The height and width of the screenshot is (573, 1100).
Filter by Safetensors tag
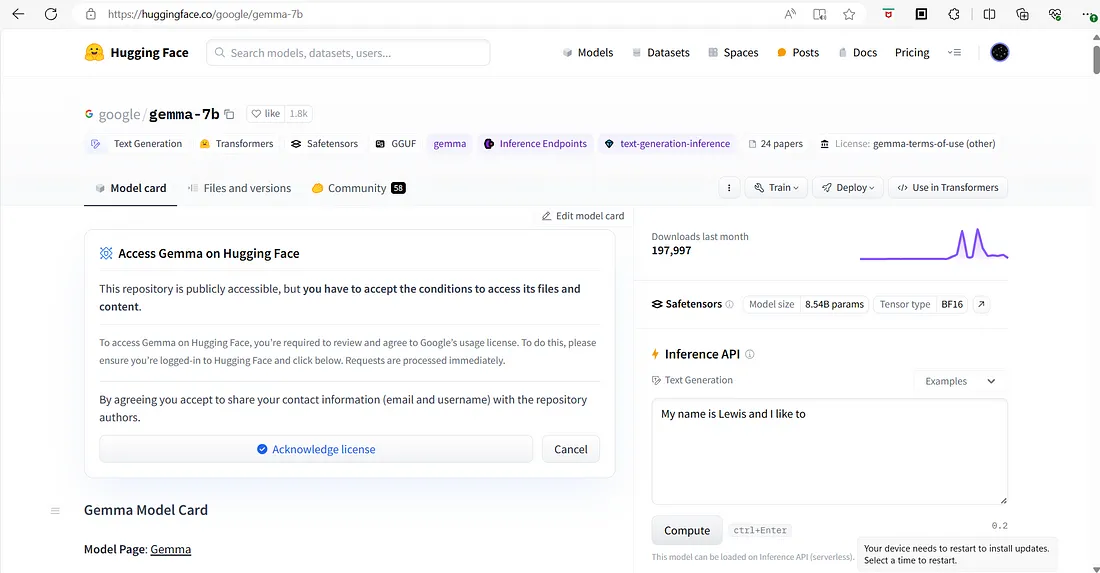point(324,144)
